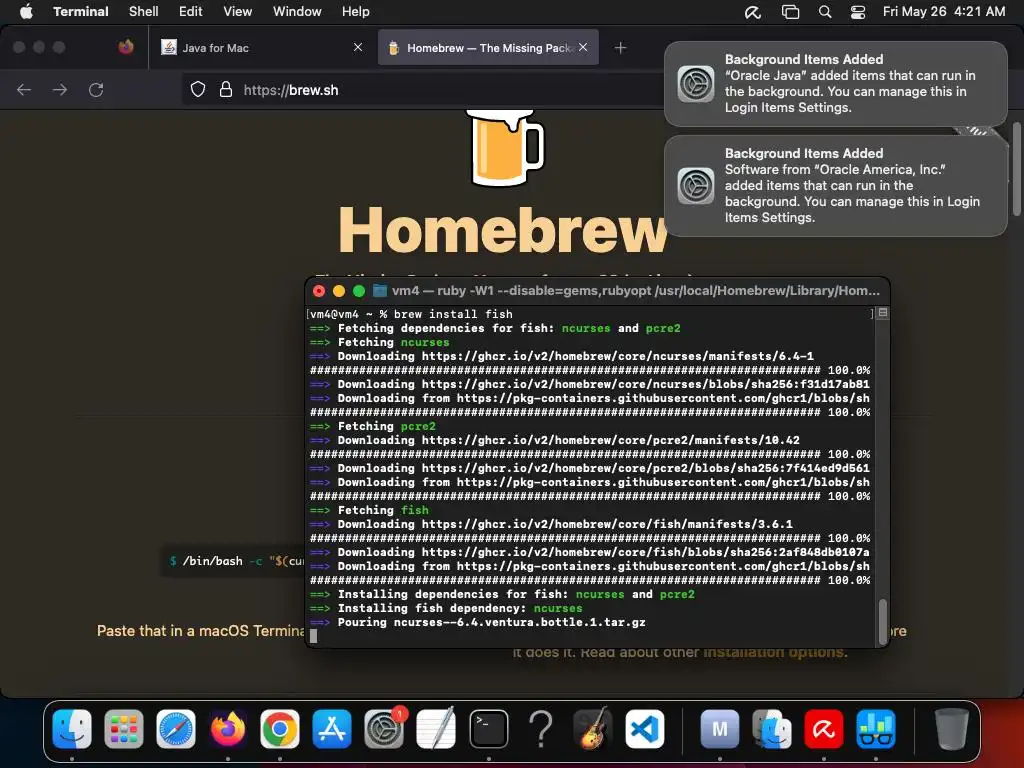Open App Store from the Dock

click(x=332, y=729)
